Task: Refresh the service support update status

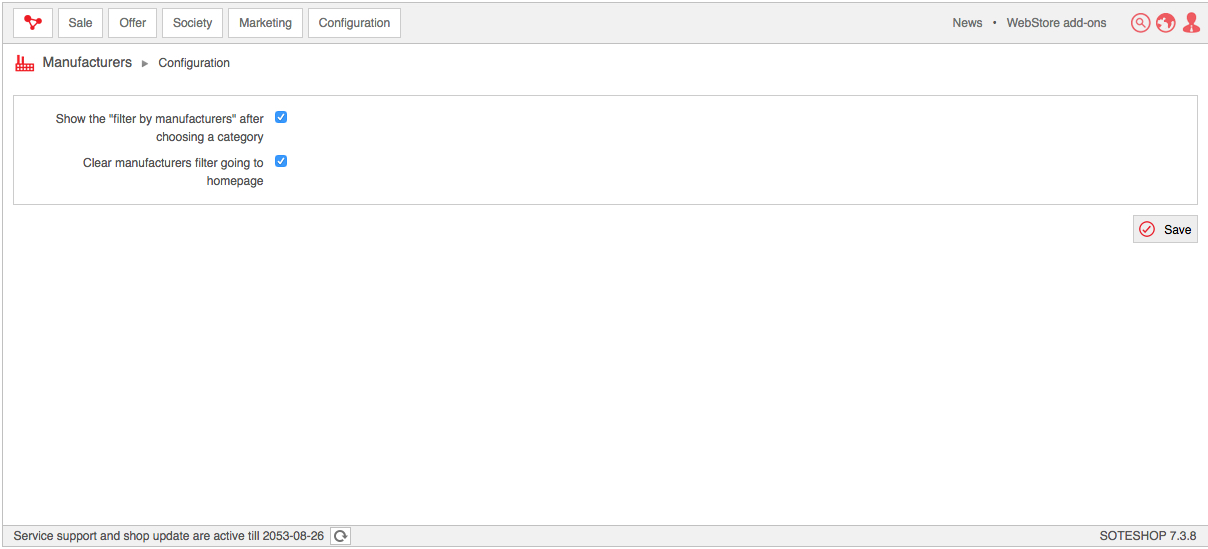Action: tap(341, 536)
